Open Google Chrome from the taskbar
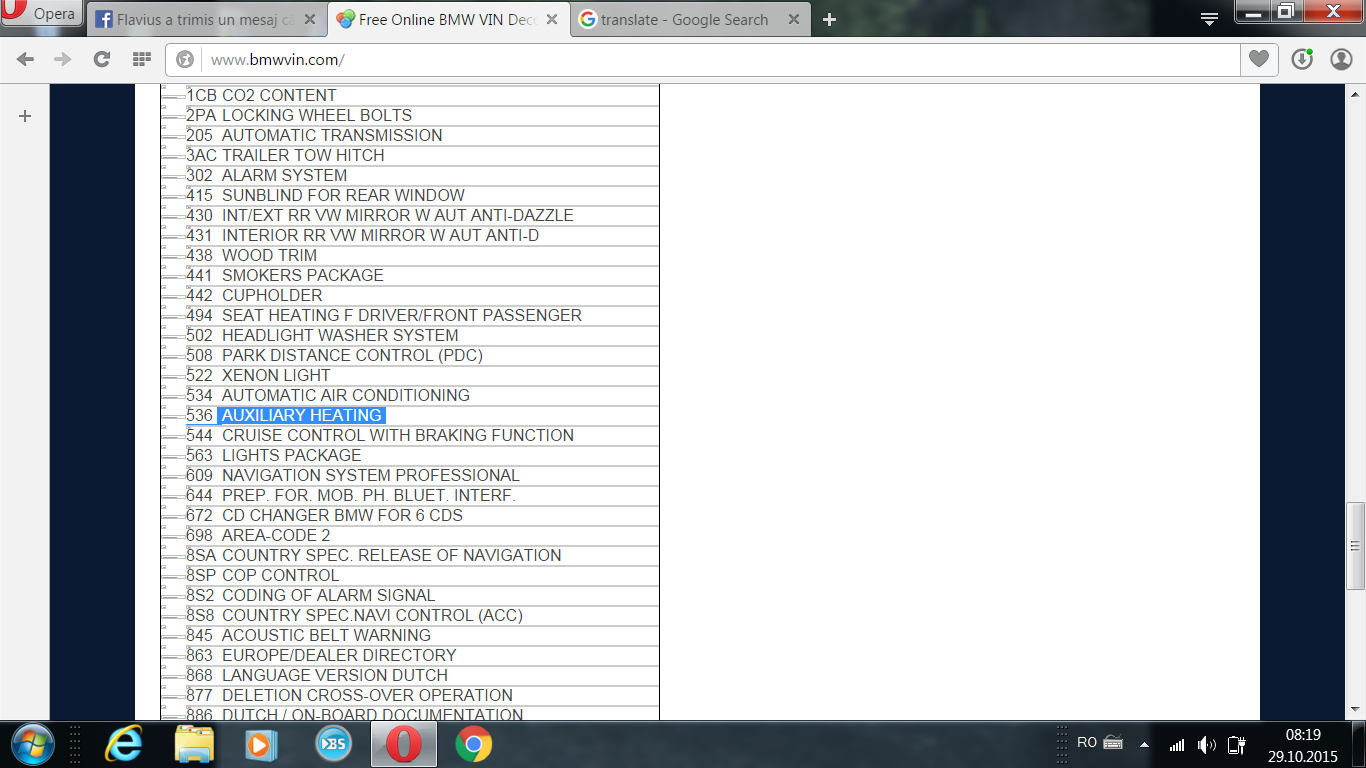1366x768 pixels. coord(473,744)
